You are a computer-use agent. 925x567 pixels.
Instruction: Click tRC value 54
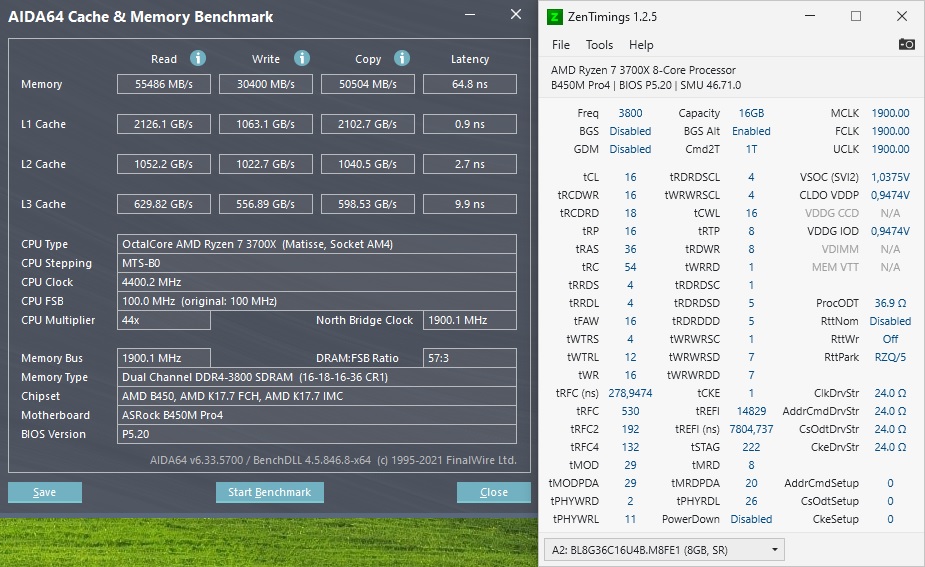630,267
